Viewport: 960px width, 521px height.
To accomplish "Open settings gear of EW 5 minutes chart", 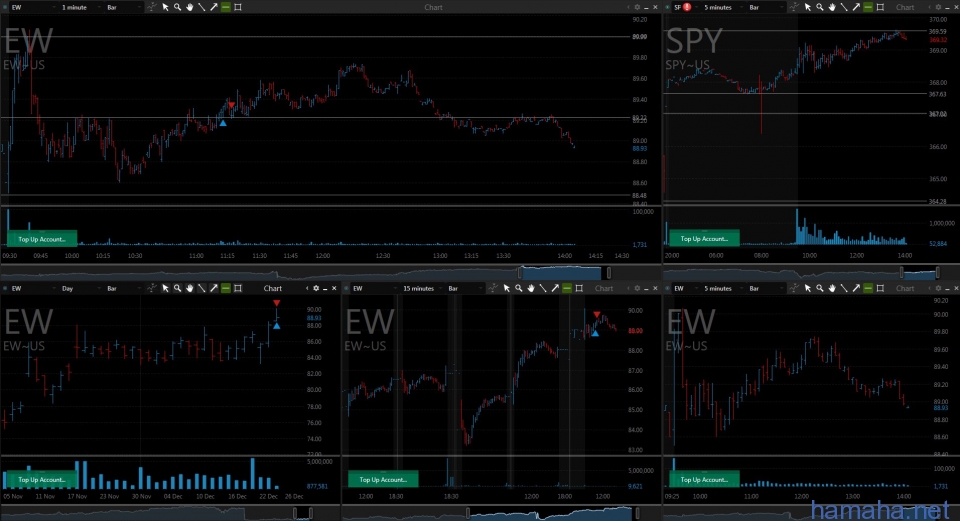I will (938, 288).
